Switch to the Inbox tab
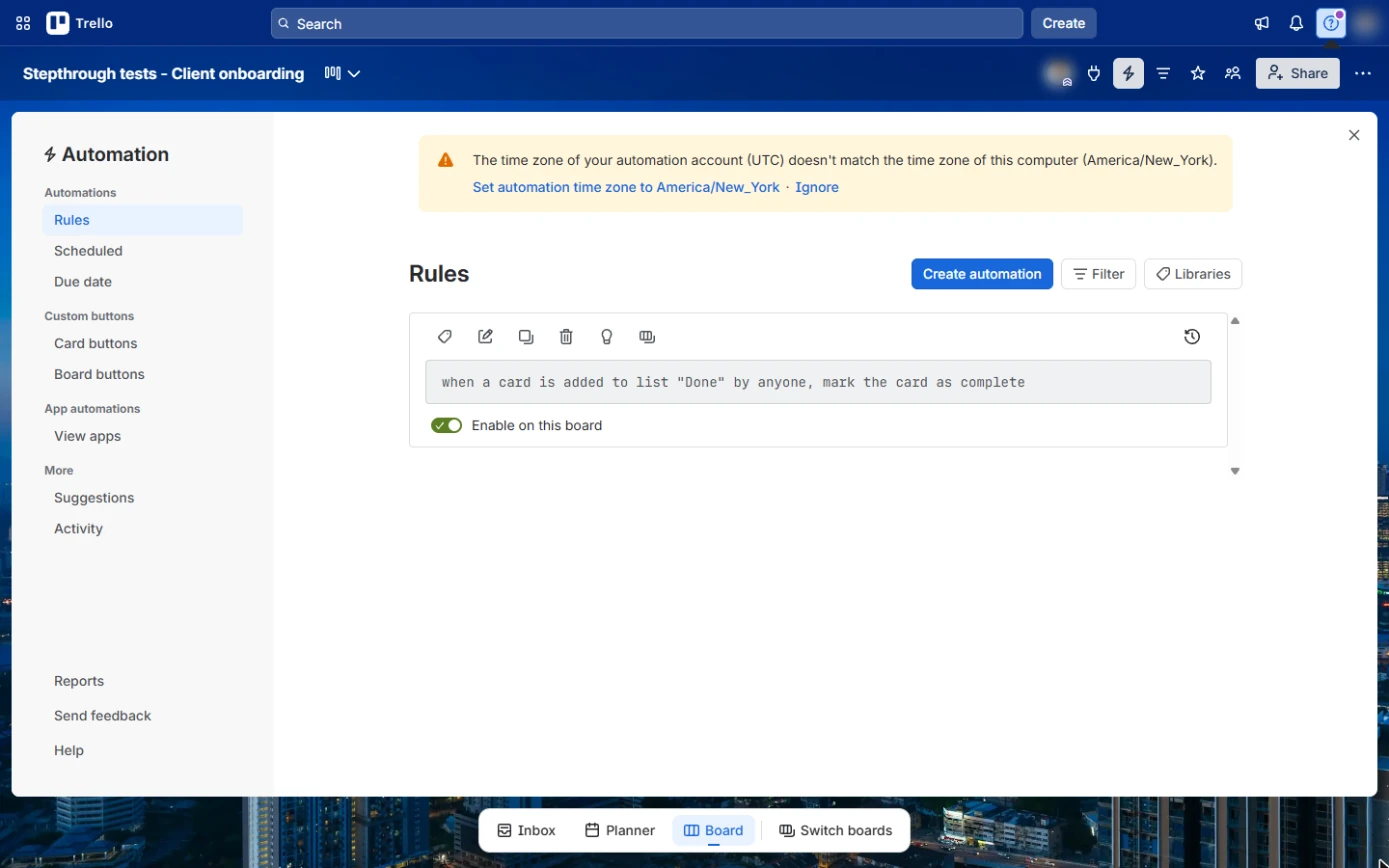 tap(526, 830)
